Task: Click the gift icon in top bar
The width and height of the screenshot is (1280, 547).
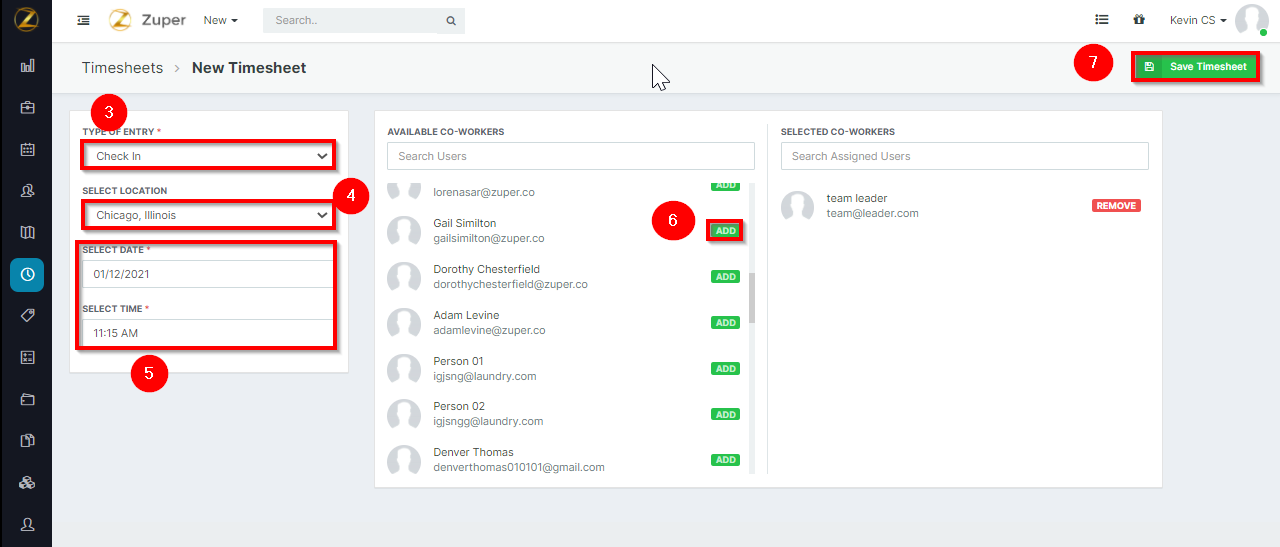Action: point(1138,19)
